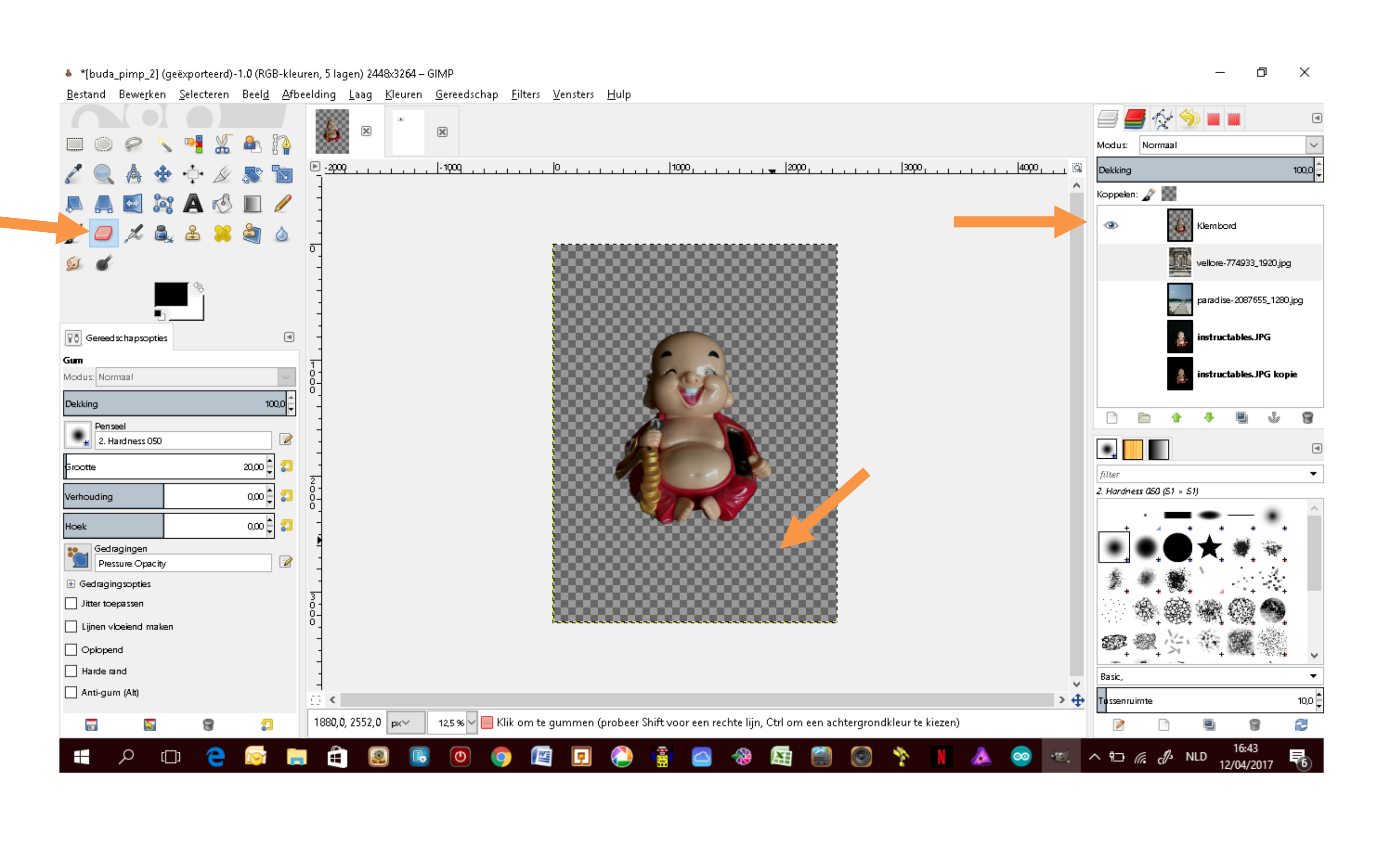
Task: Open the Gereedschapsopties tab menu arrow
Action: pyautogui.click(x=289, y=337)
